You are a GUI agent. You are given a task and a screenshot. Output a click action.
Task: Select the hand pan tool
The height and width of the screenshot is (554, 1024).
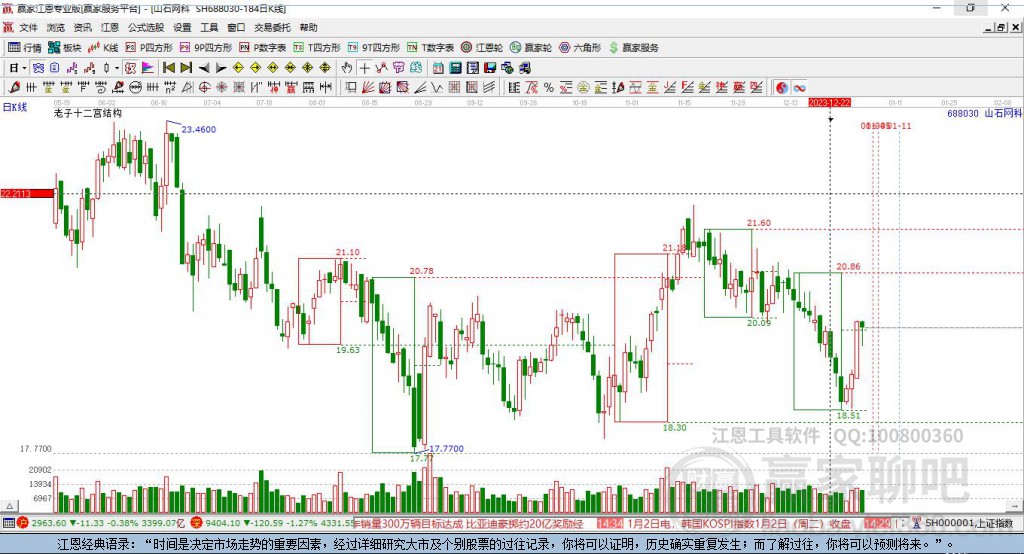347,68
